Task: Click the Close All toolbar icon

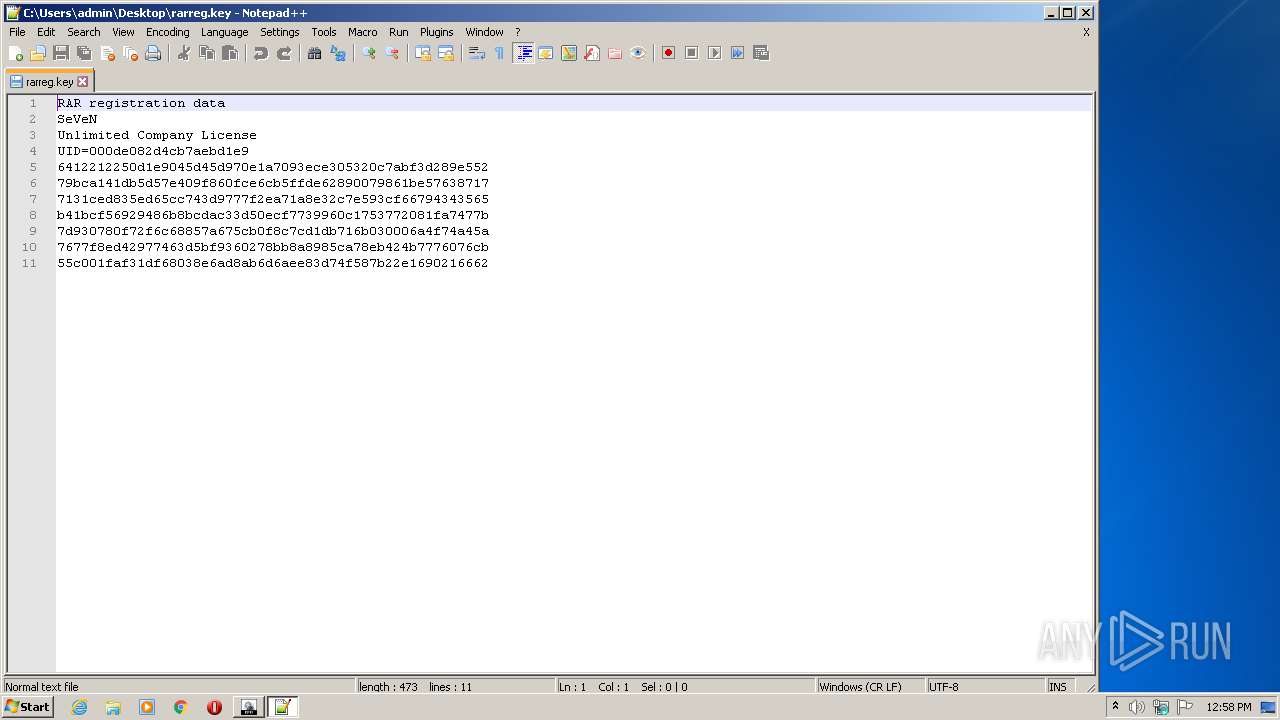Action: click(x=130, y=53)
